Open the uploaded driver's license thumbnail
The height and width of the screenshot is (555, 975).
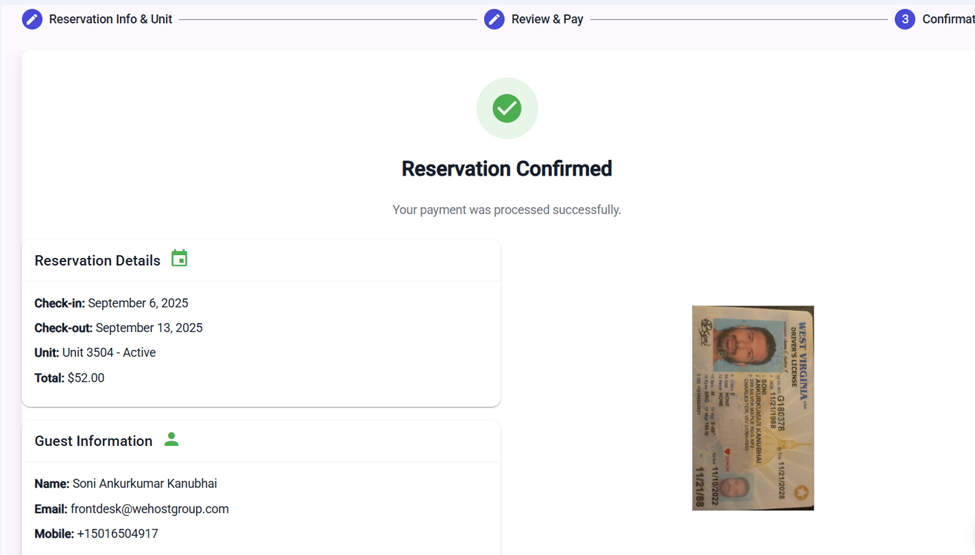click(x=752, y=408)
